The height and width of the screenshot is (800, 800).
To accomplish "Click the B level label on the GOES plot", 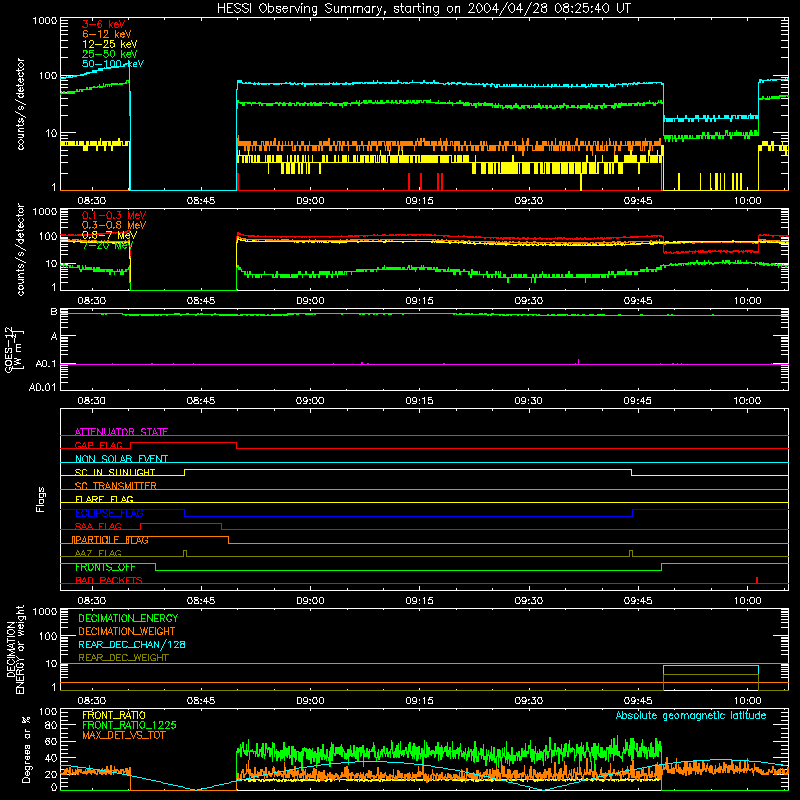I will click(x=54, y=312).
